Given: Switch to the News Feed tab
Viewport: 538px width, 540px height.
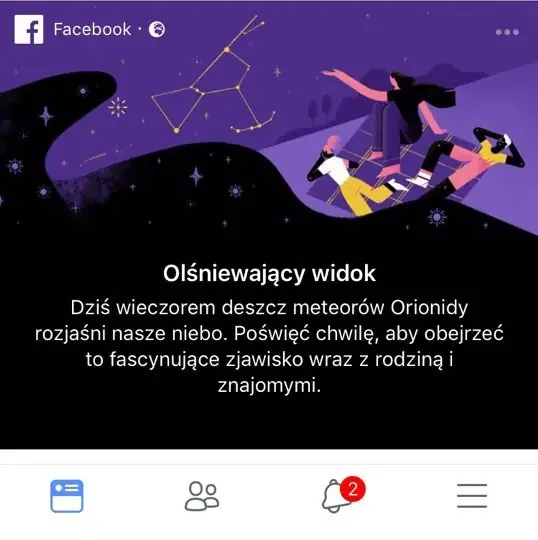Looking at the screenshot, I should coord(67,496).
